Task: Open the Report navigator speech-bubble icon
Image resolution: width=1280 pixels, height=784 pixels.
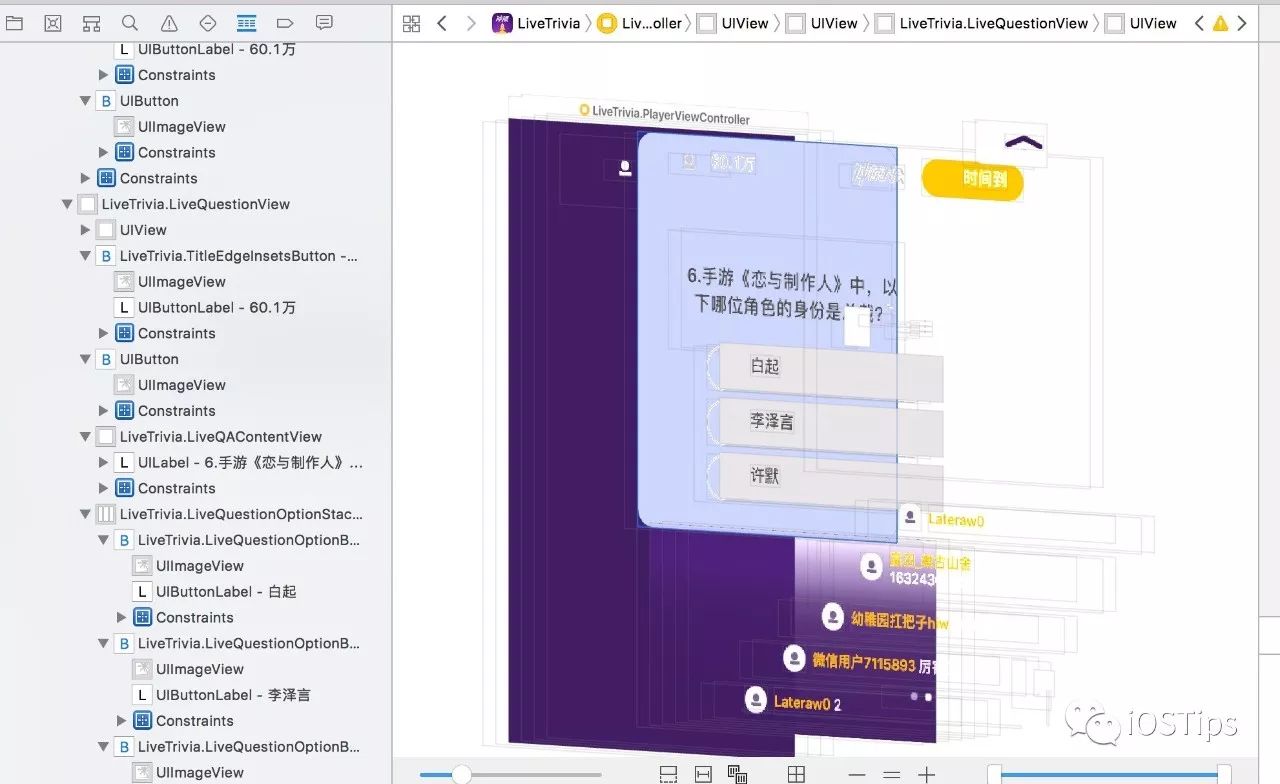Action: pyautogui.click(x=324, y=23)
